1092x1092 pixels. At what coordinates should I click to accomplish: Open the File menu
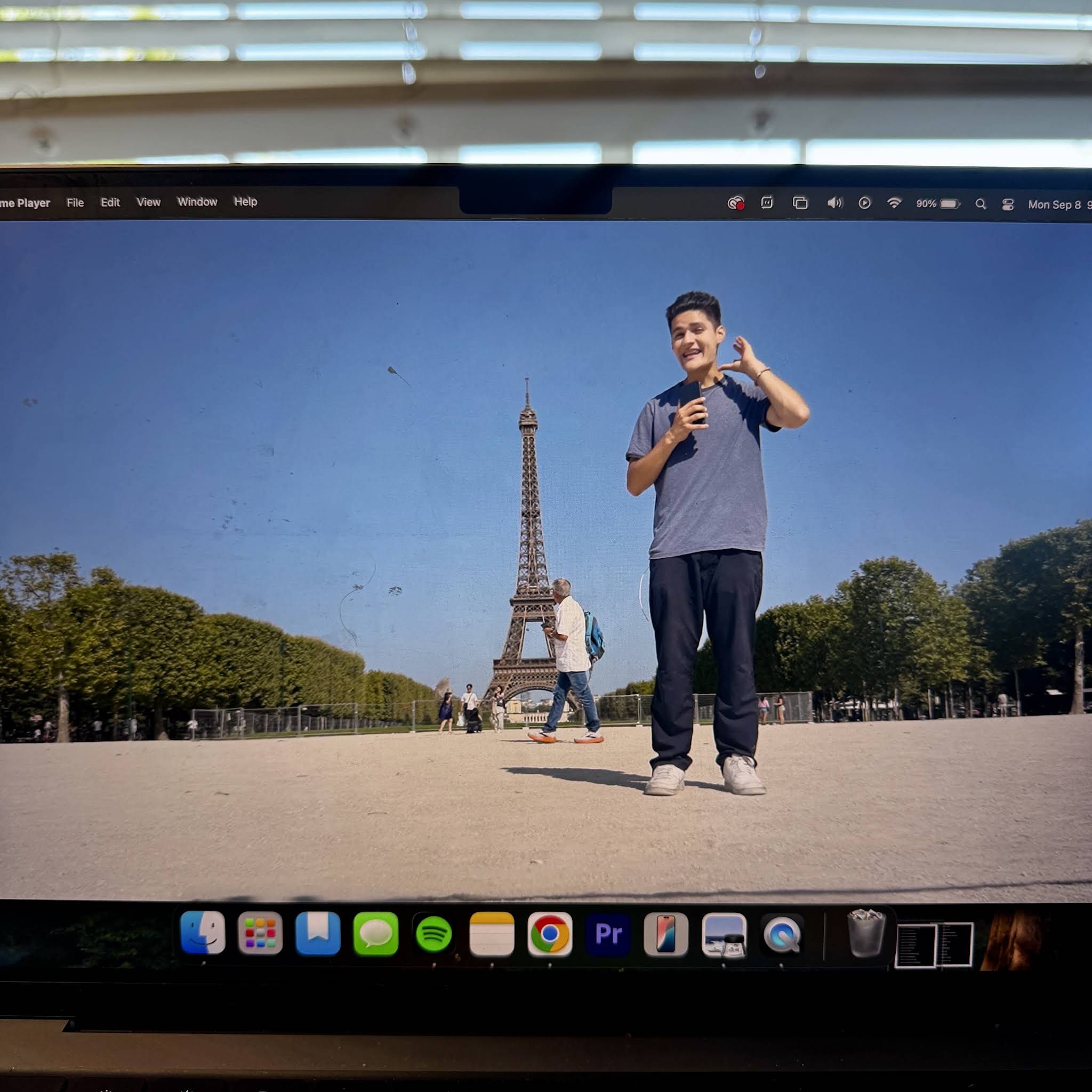(x=75, y=202)
